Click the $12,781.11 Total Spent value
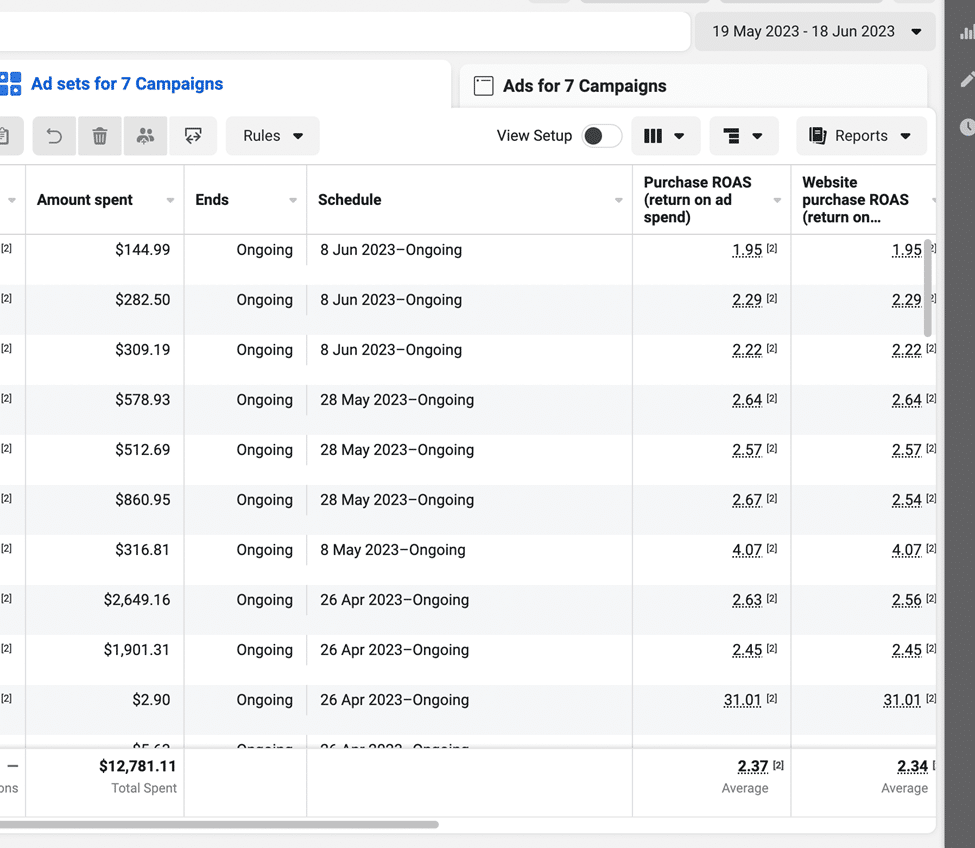Screen dimensions: 975x848 pyautogui.click(x=137, y=766)
